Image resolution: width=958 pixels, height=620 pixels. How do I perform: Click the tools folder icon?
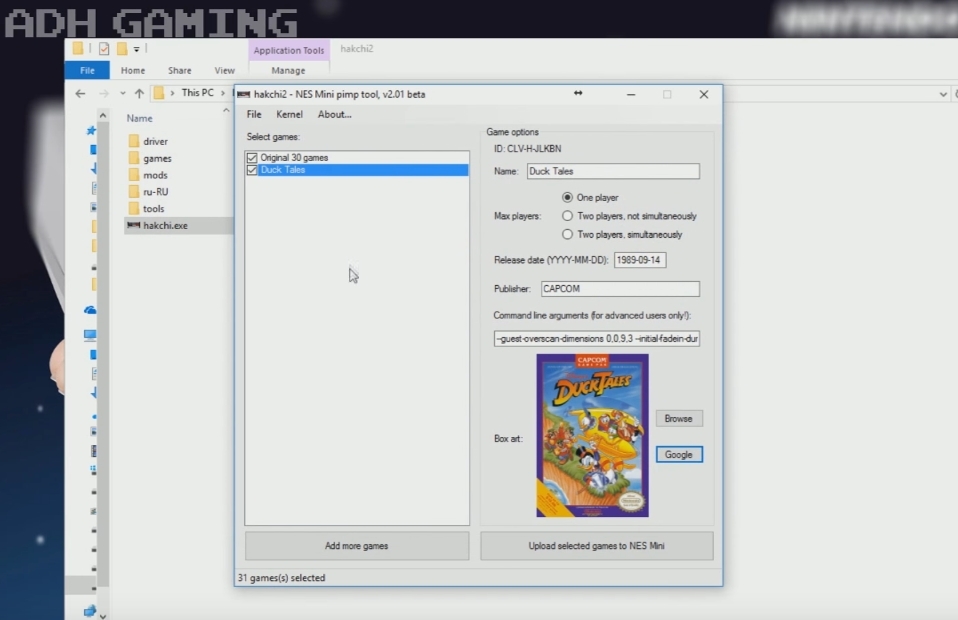tap(134, 209)
